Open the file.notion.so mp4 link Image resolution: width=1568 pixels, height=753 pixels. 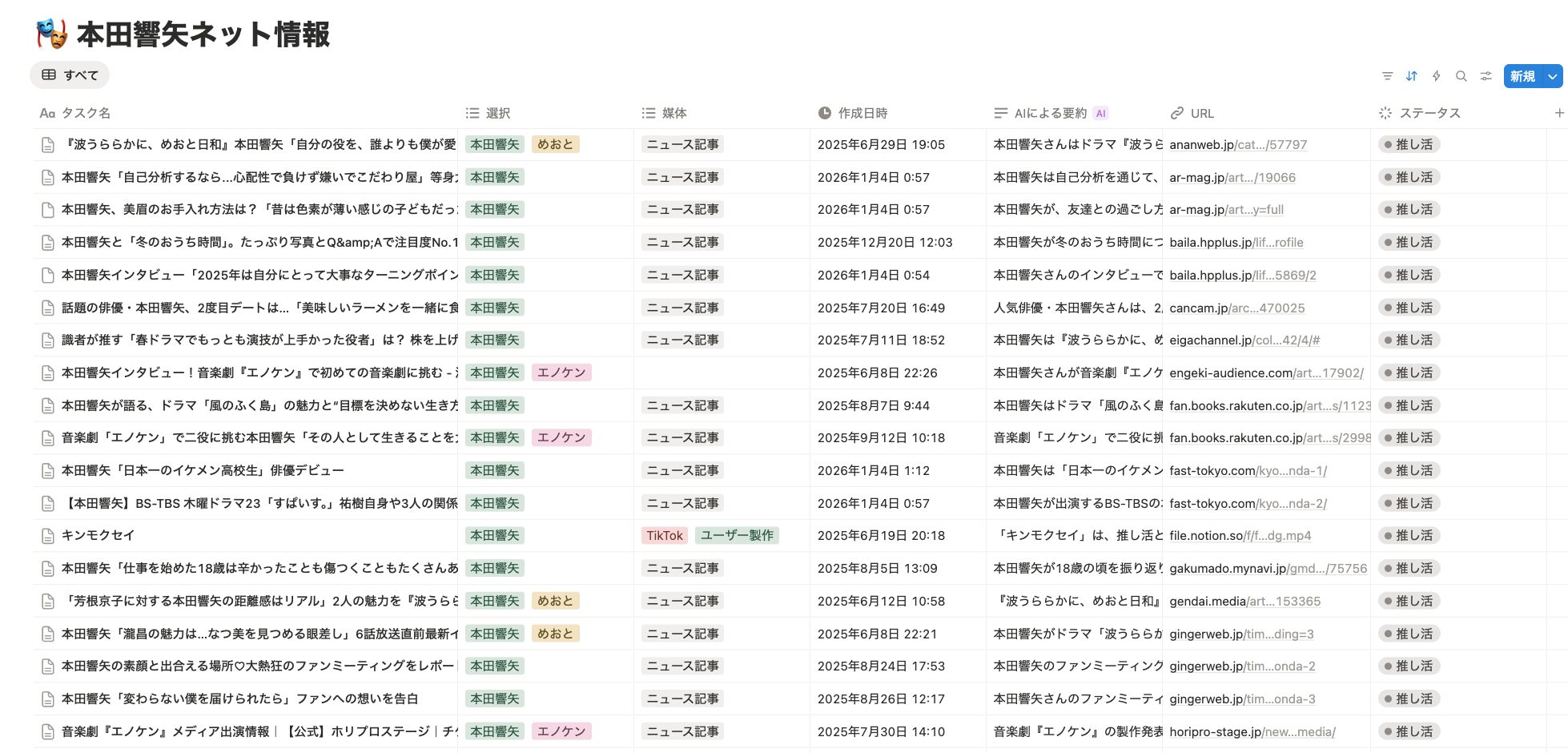(1240, 536)
